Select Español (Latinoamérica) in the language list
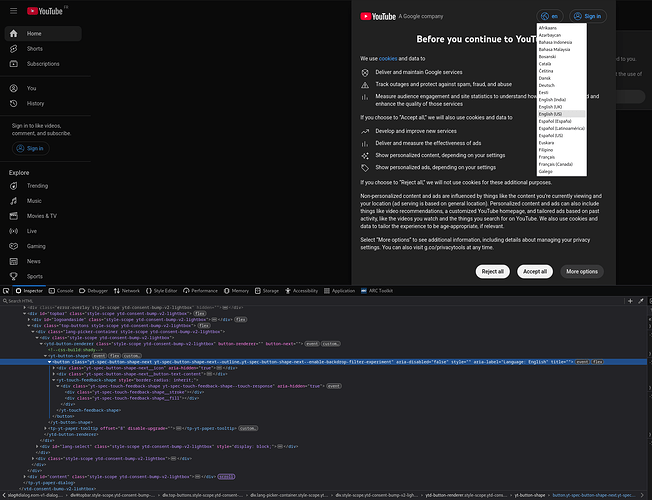The height and width of the screenshot is (500, 652). [x=561, y=129]
